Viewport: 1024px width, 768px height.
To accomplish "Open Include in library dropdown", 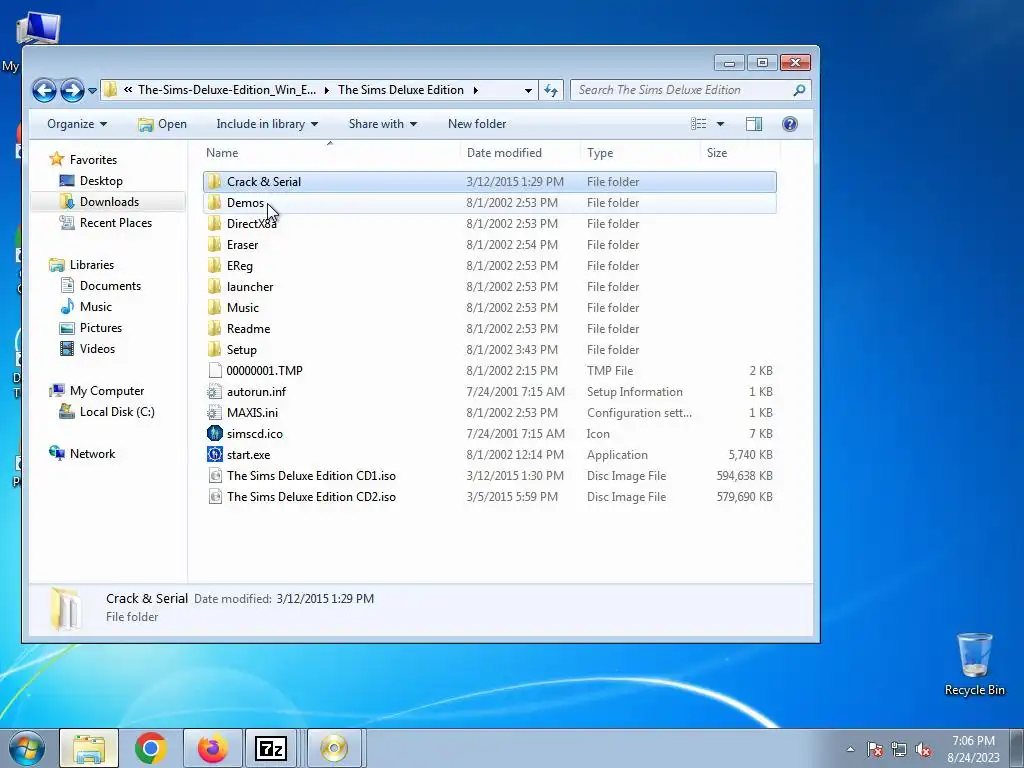I will point(267,124).
